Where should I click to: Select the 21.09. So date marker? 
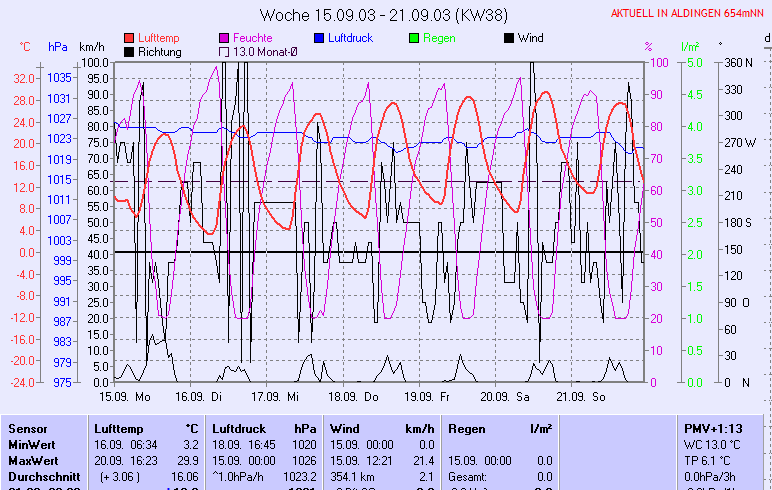[x=582, y=397]
